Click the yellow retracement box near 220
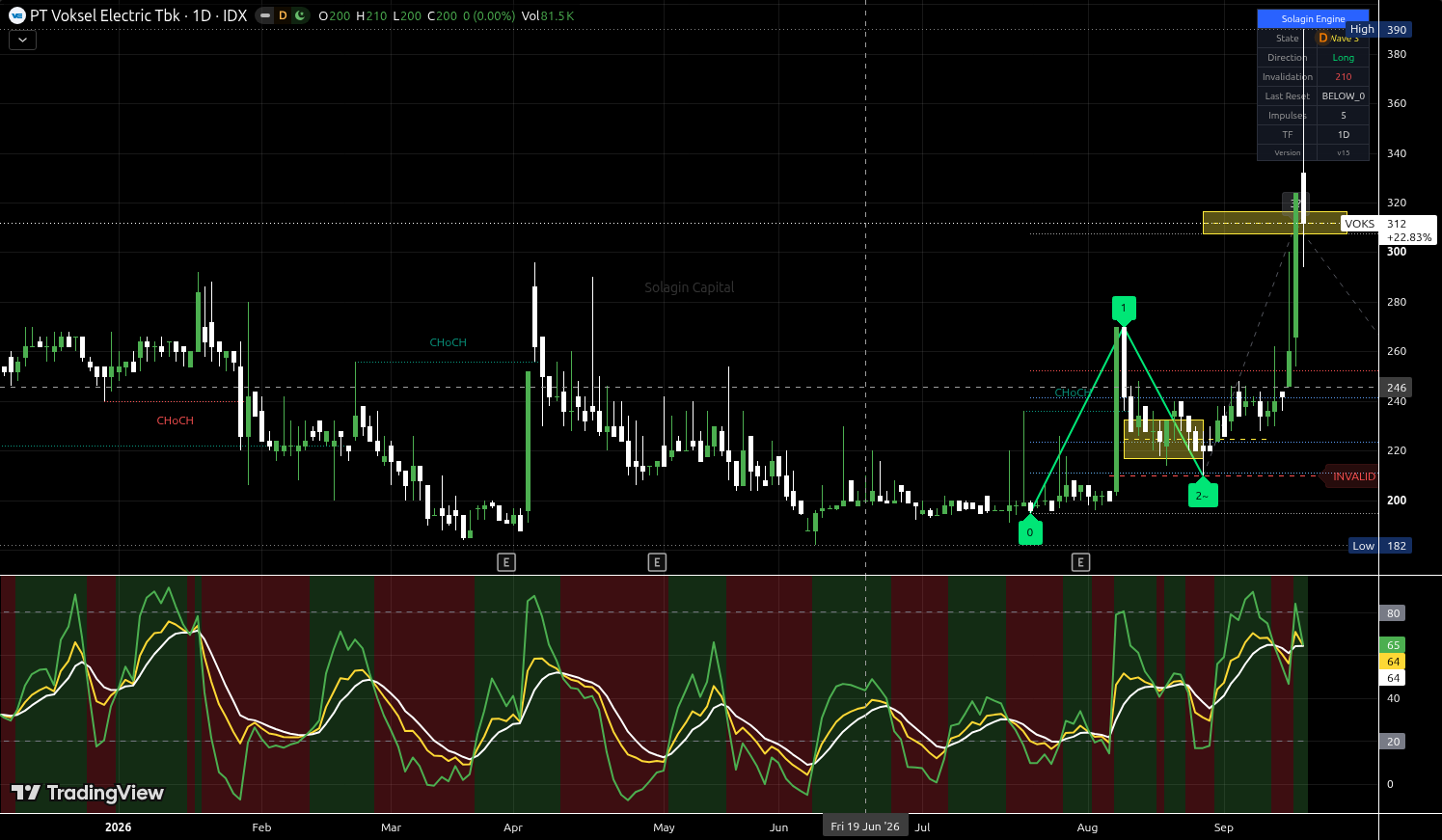The width and height of the screenshot is (1442, 840). click(x=1163, y=439)
